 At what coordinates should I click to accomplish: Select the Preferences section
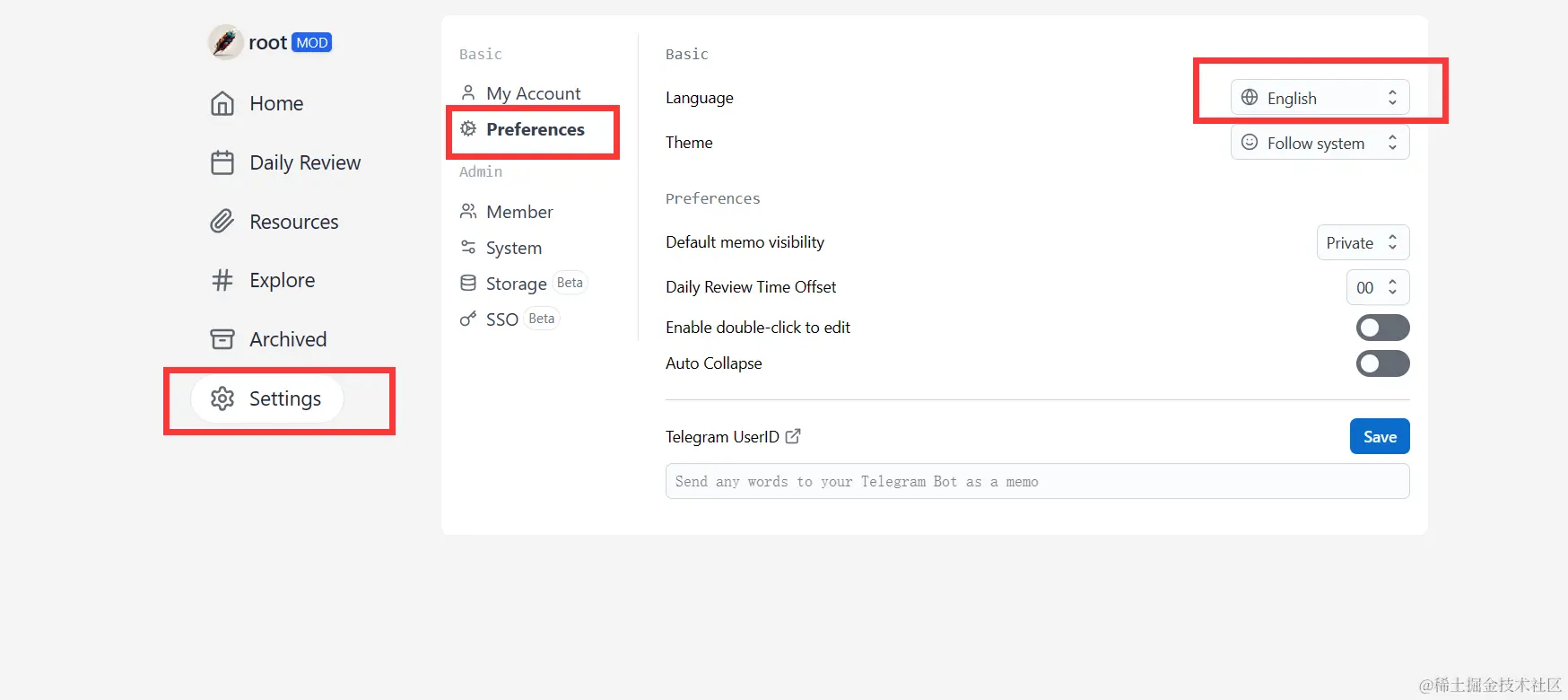click(522, 129)
